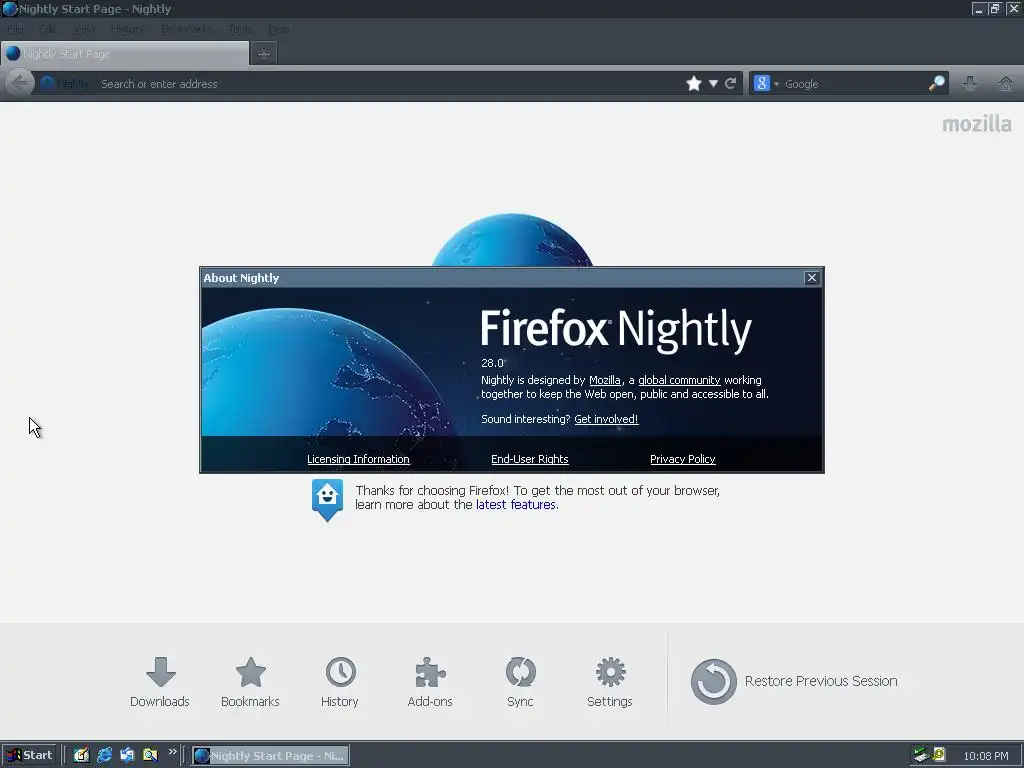This screenshot has height=768, width=1024.
Task: Follow the Mozilla link in About dialog
Action: [605, 380]
